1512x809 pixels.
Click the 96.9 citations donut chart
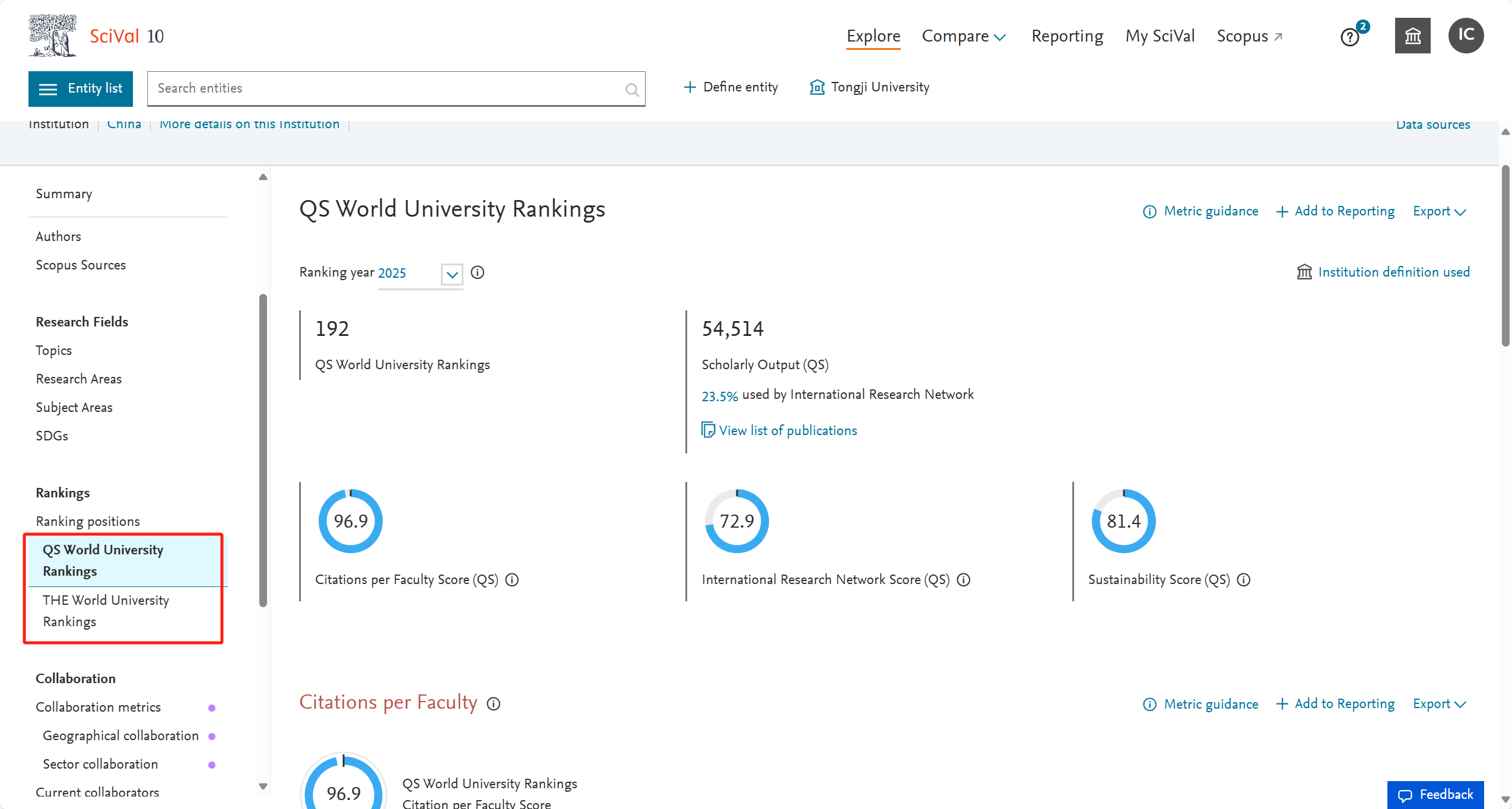coord(351,521)
